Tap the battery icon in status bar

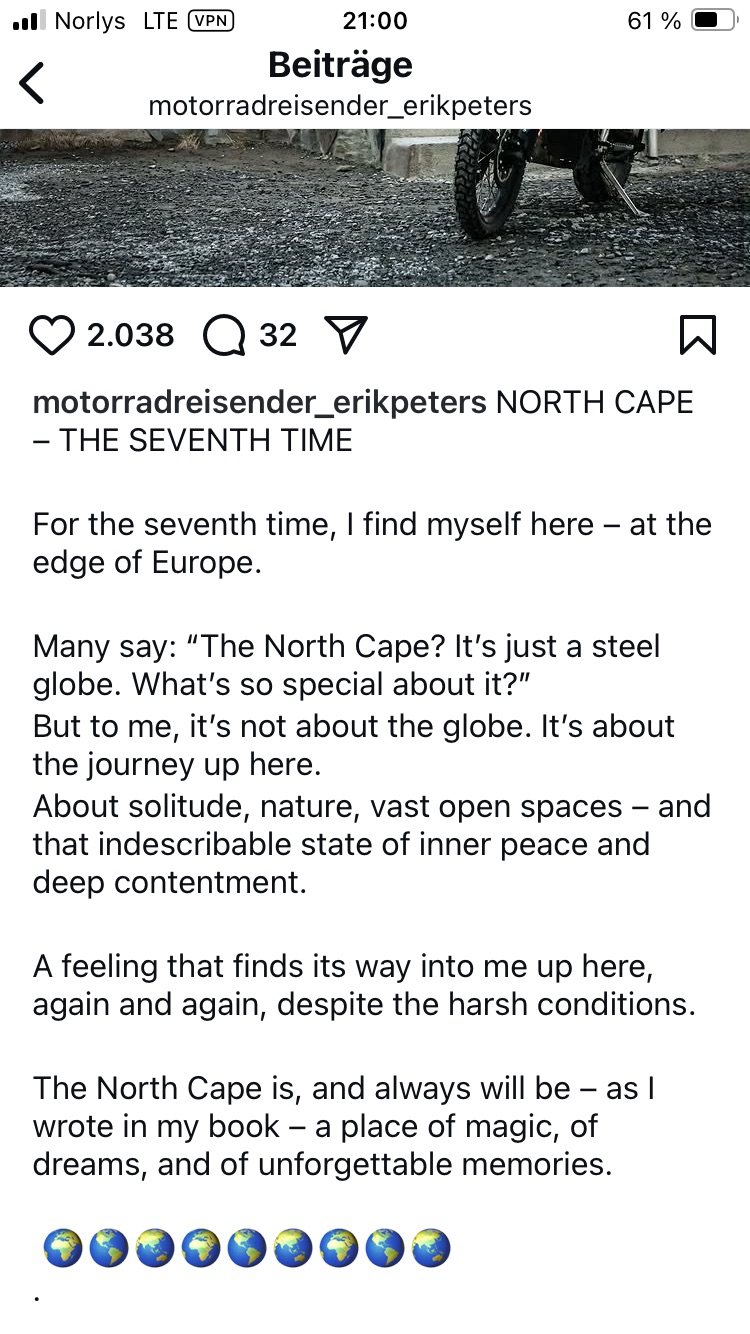[x=713, y=20]
